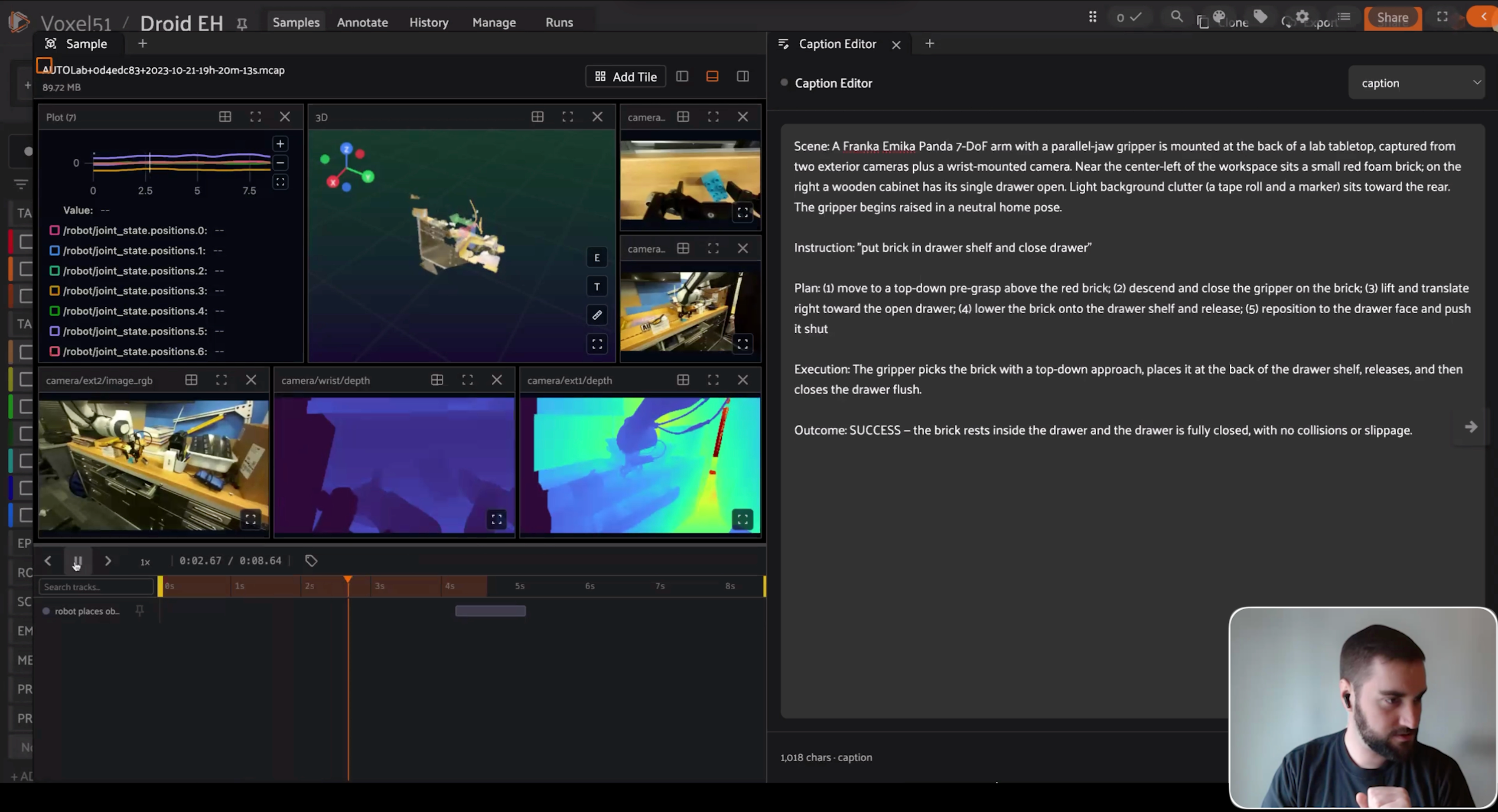Open the Annotate tab
The width and height of the screenshot is (1498, 812).
(362, 22)
